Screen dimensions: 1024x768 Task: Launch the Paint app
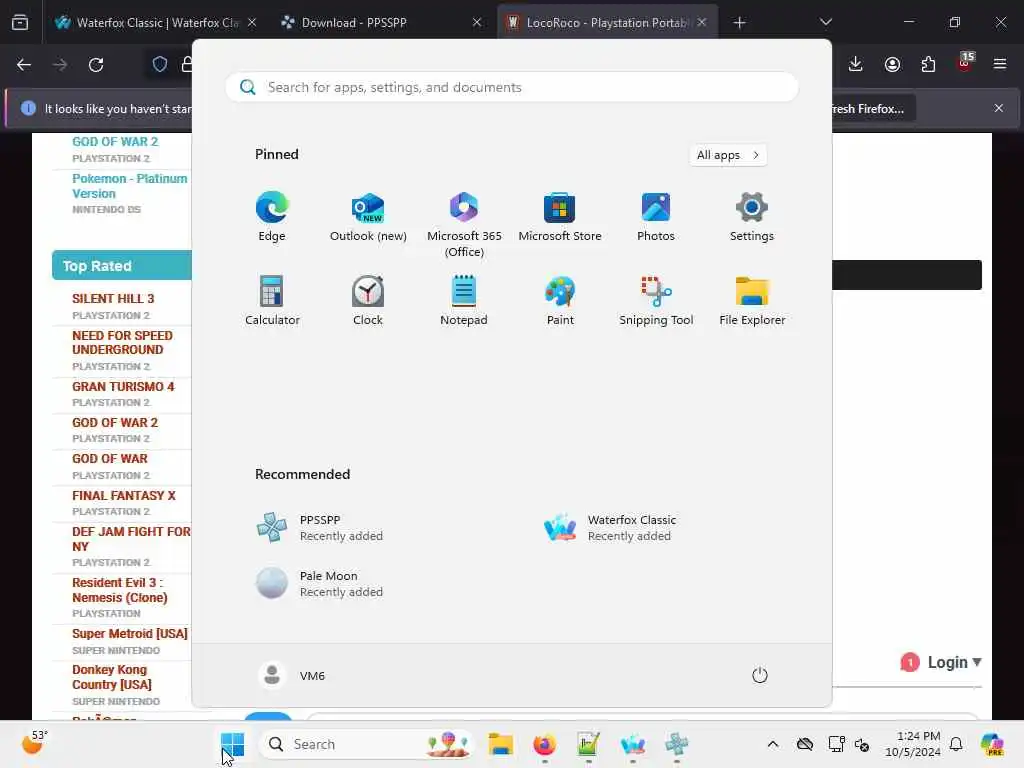[560, 300]
